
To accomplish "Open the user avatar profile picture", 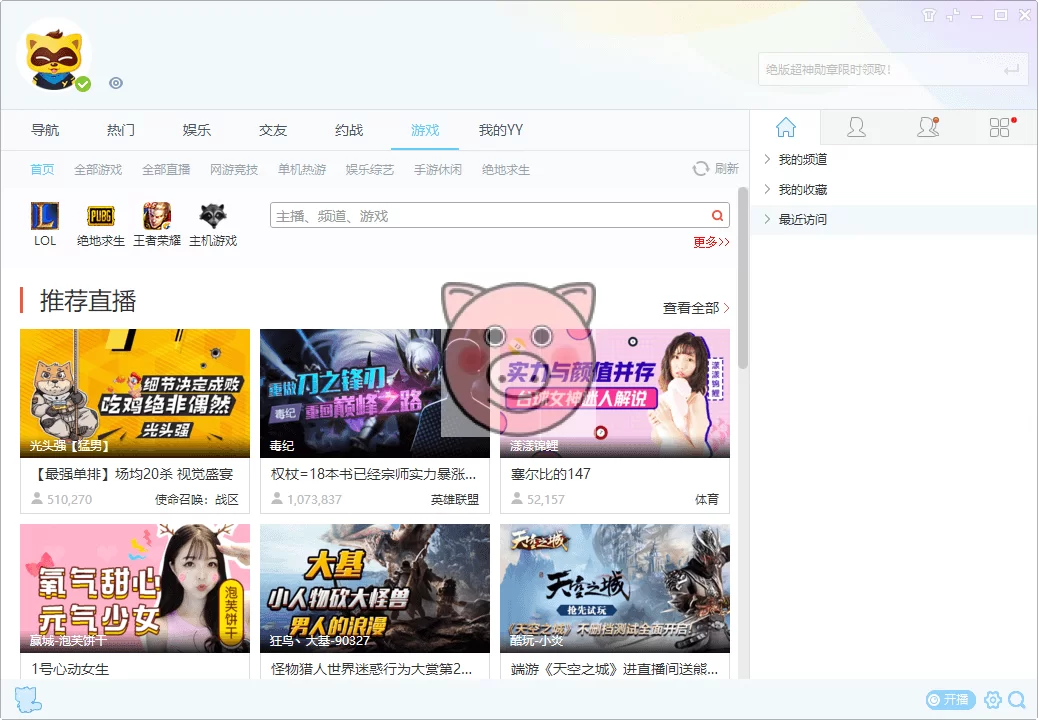I will (53, 56).
